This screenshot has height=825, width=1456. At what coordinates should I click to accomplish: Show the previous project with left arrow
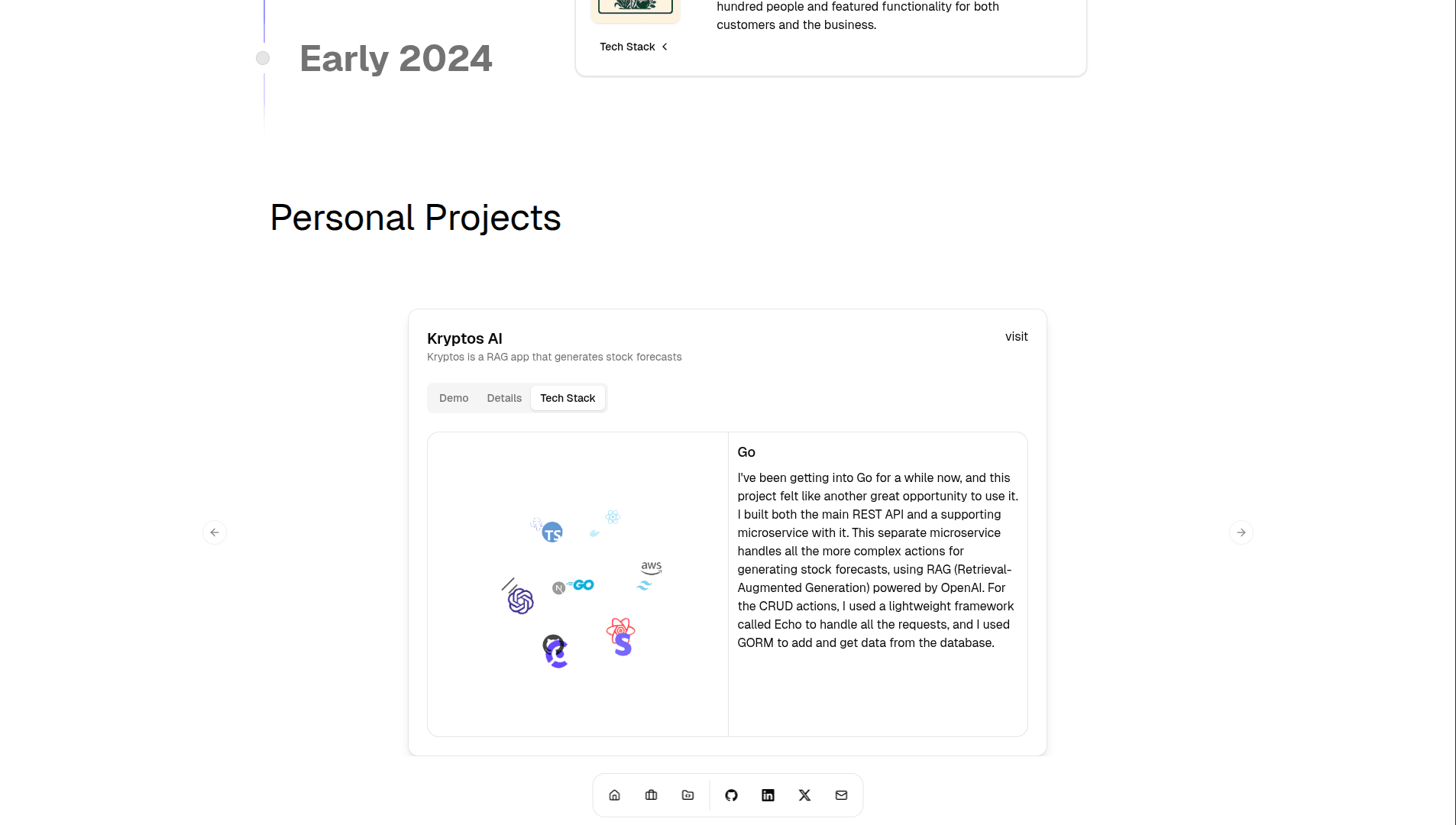[215, 532]
